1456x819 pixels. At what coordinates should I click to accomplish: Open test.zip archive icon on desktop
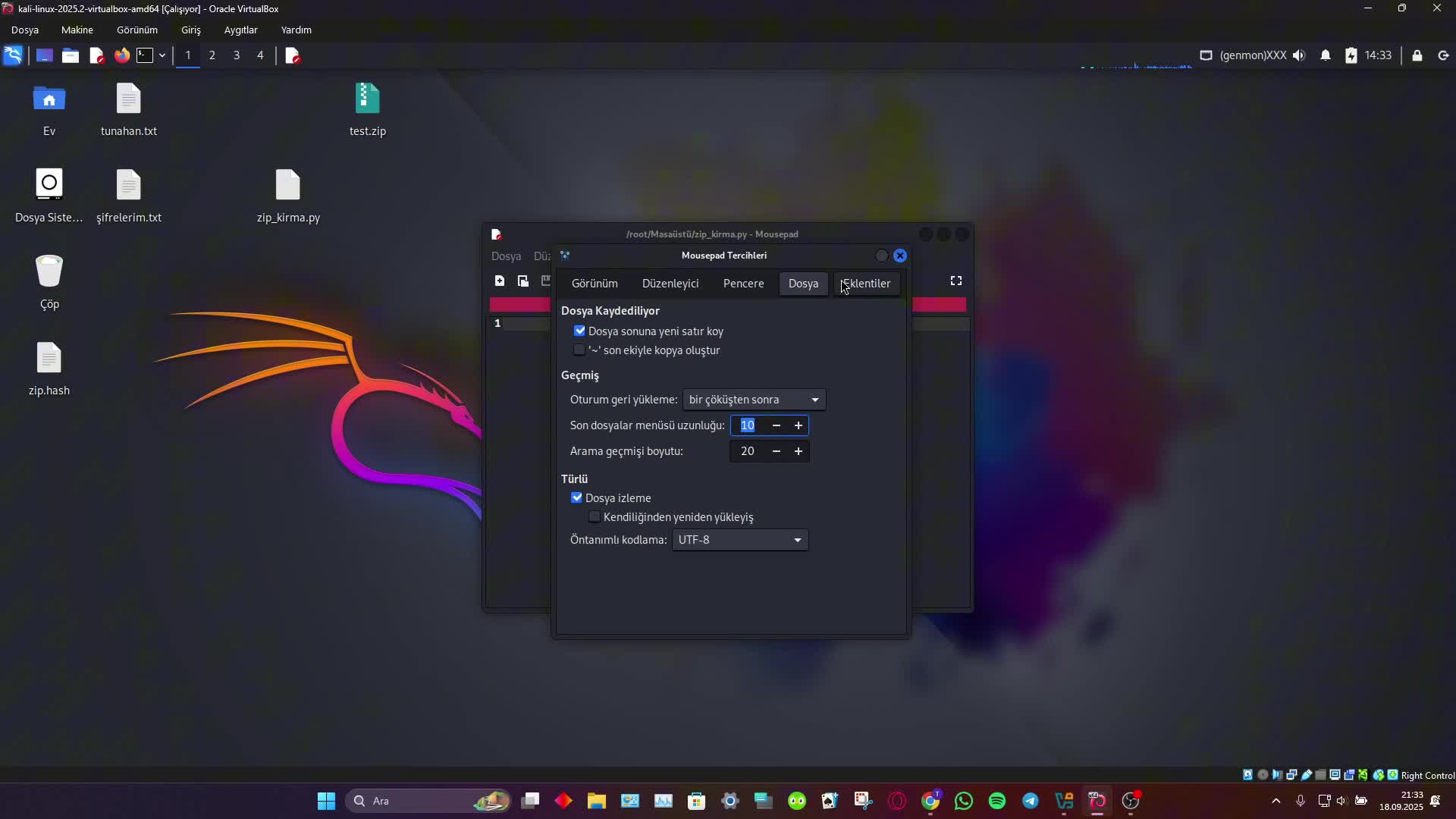pos(367,99)
